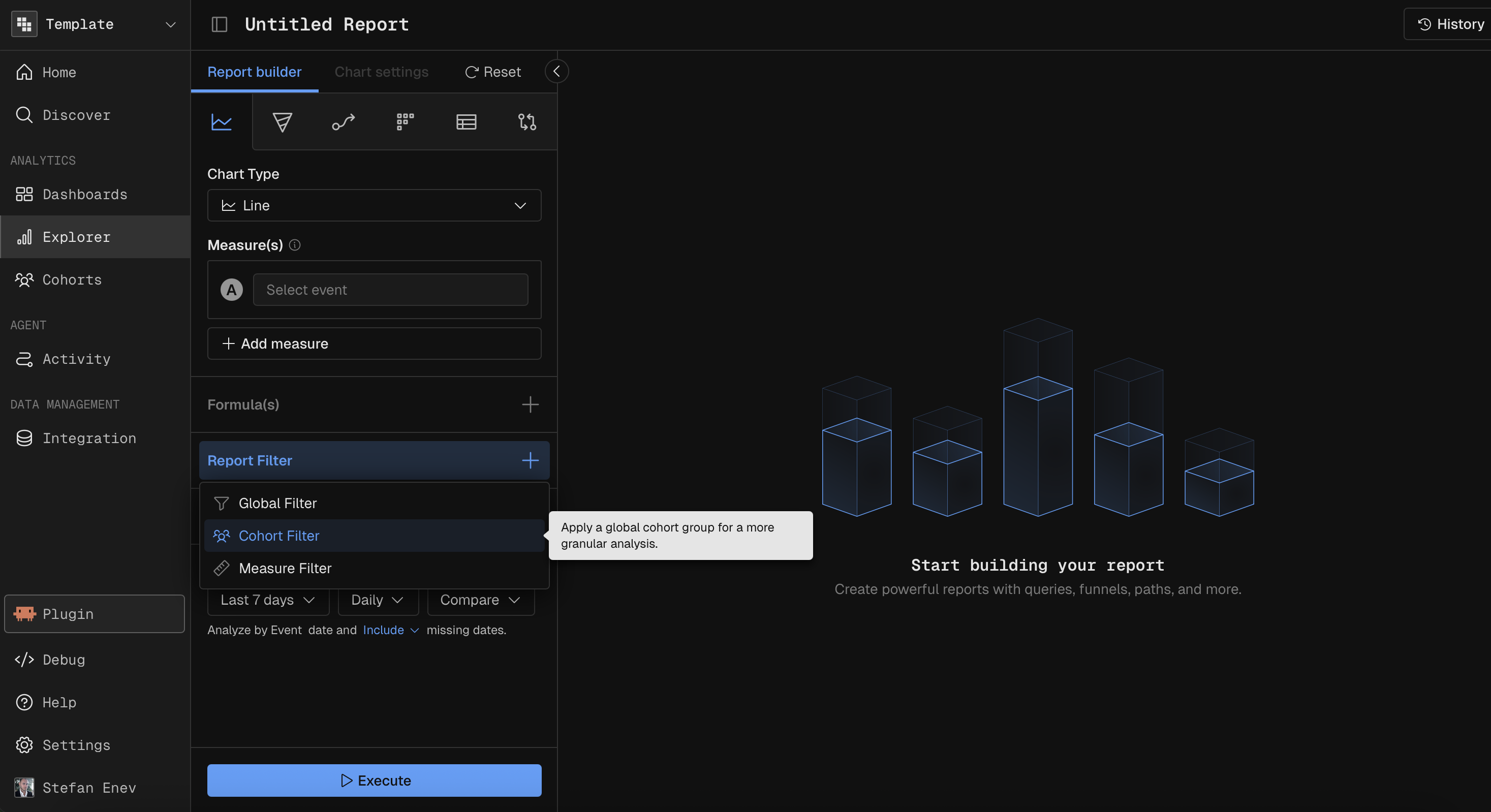Viewport: 1491px width, 812px height.
Task: Switch to the Report builder tab
Action: [255, 72]
